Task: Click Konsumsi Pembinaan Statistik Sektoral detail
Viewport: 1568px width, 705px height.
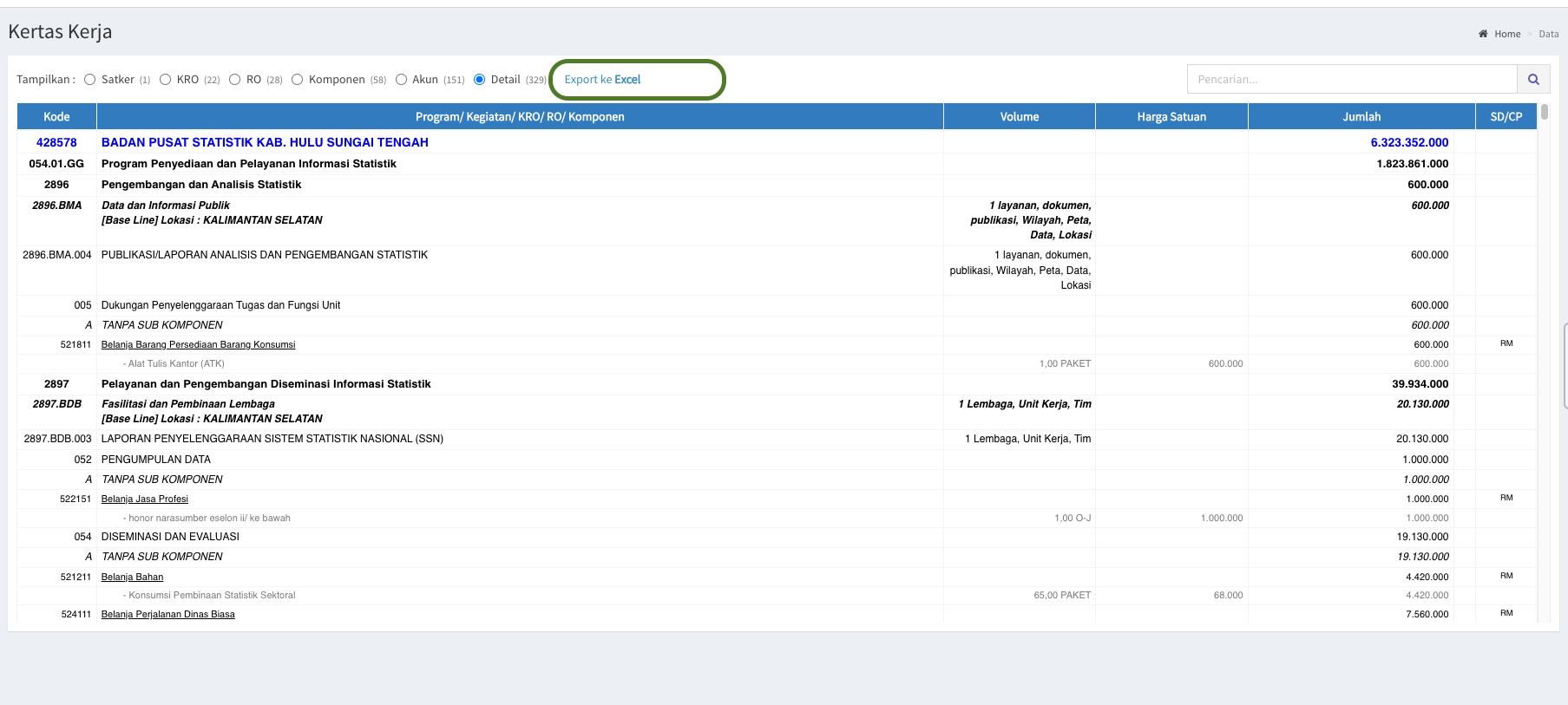Action: (209, 596)
